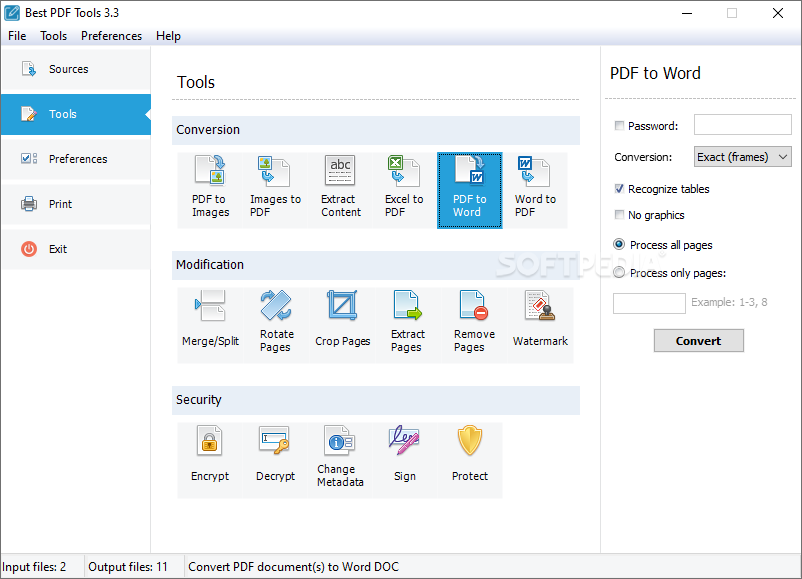Enable the No graphics option

pyautogui.click(x=619, y=215)
